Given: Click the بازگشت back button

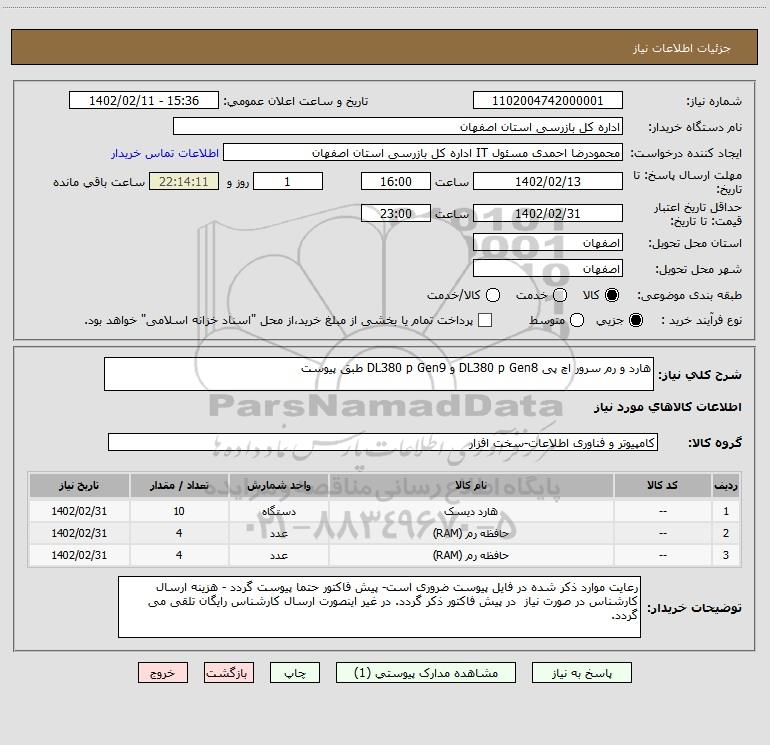Looking at the screenshot, I should pos(229,673).
